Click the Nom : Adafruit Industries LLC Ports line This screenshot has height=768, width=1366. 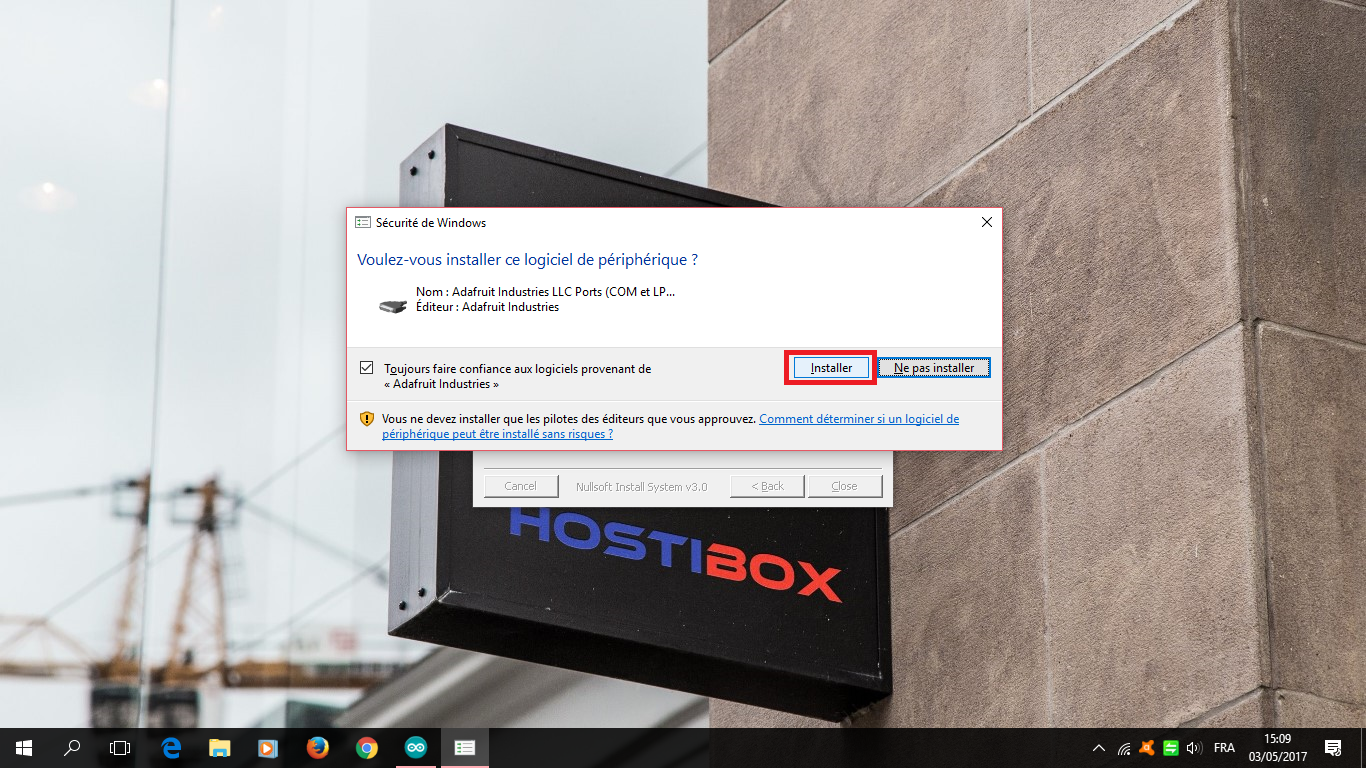point(545,291)
